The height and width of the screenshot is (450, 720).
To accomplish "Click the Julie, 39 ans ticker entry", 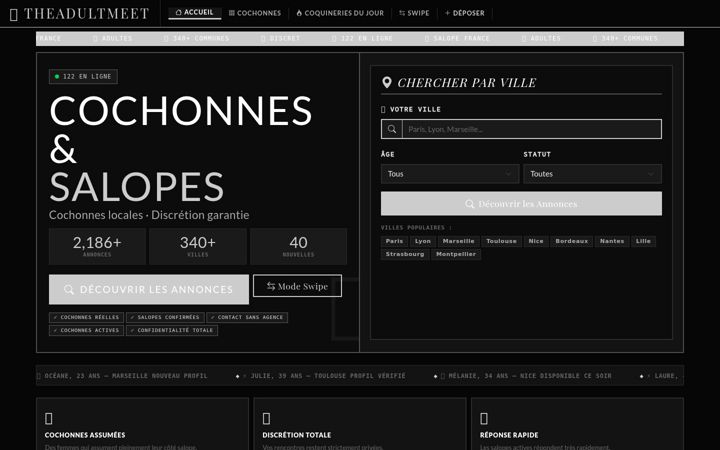I will click(x=324, y=376).
